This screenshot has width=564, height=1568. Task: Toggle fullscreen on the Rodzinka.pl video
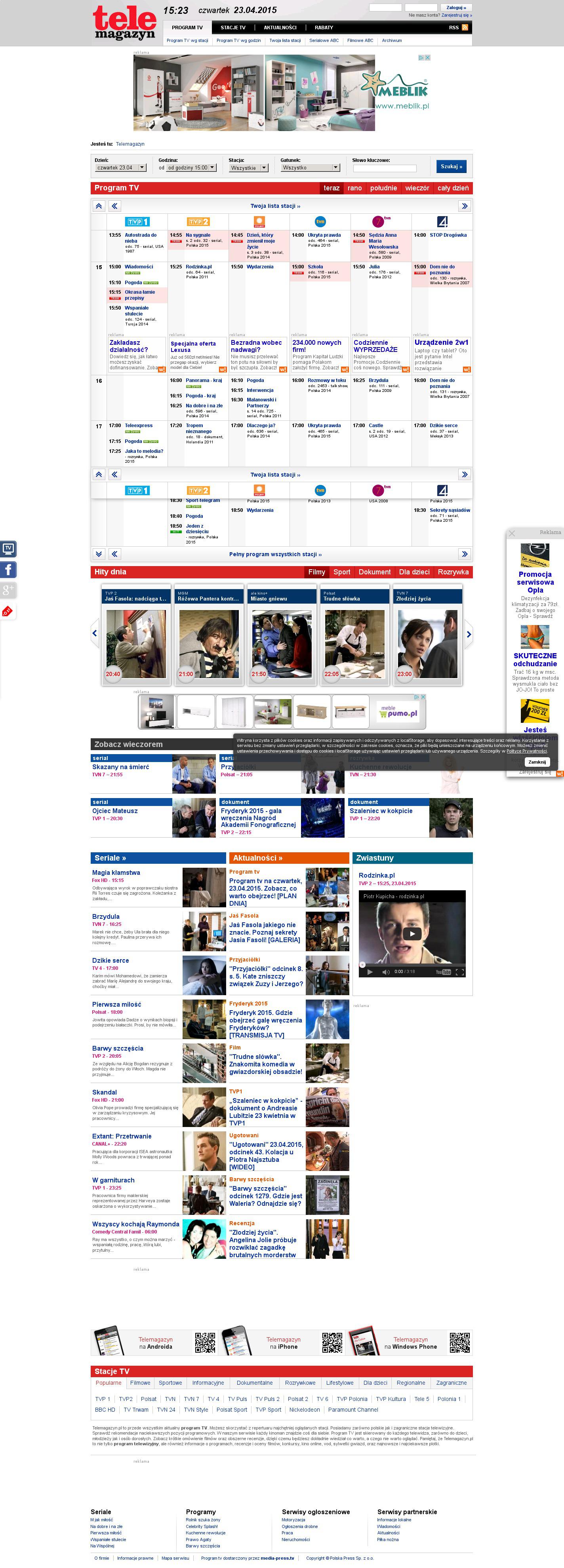tap(460, 972)
